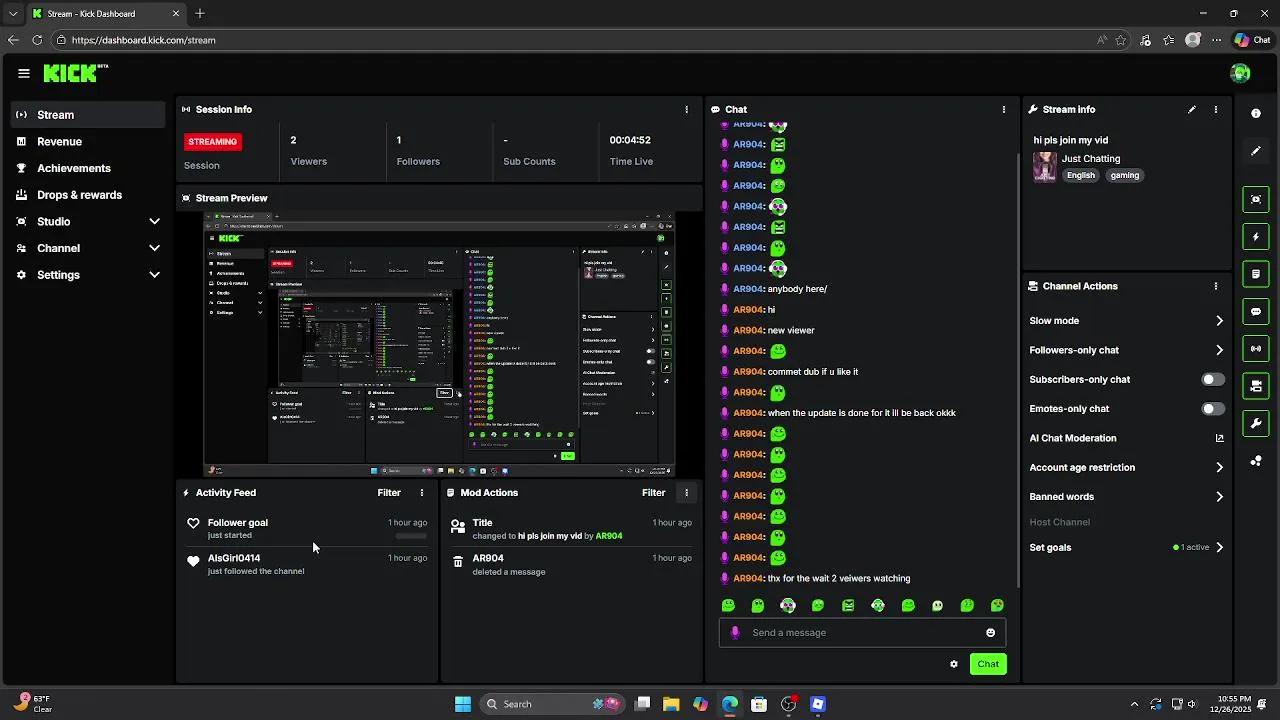
Task: Click the red STREAMING status badge
Action: tap(213, 142)
